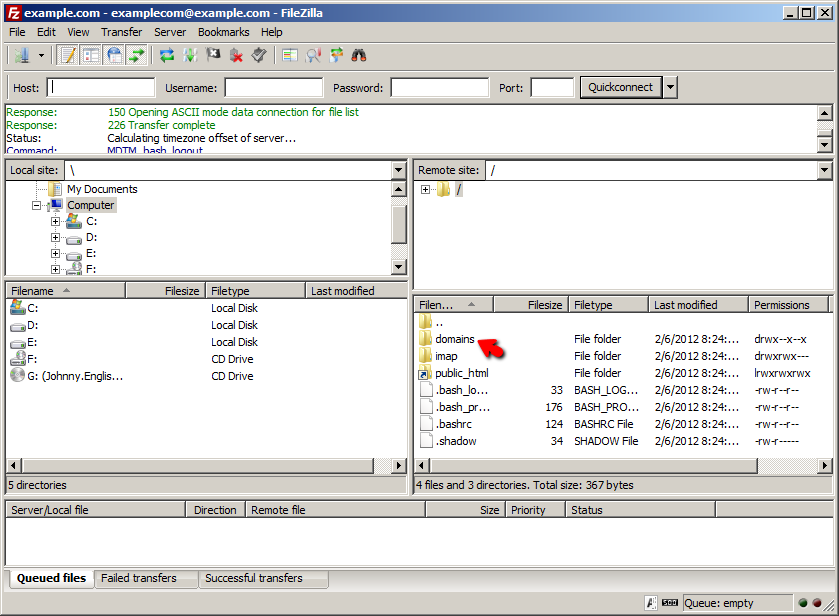Open the Quickconnect history dropdown arrow
Viewport: 839px width, 616px height.
click(x=670, y=87)
